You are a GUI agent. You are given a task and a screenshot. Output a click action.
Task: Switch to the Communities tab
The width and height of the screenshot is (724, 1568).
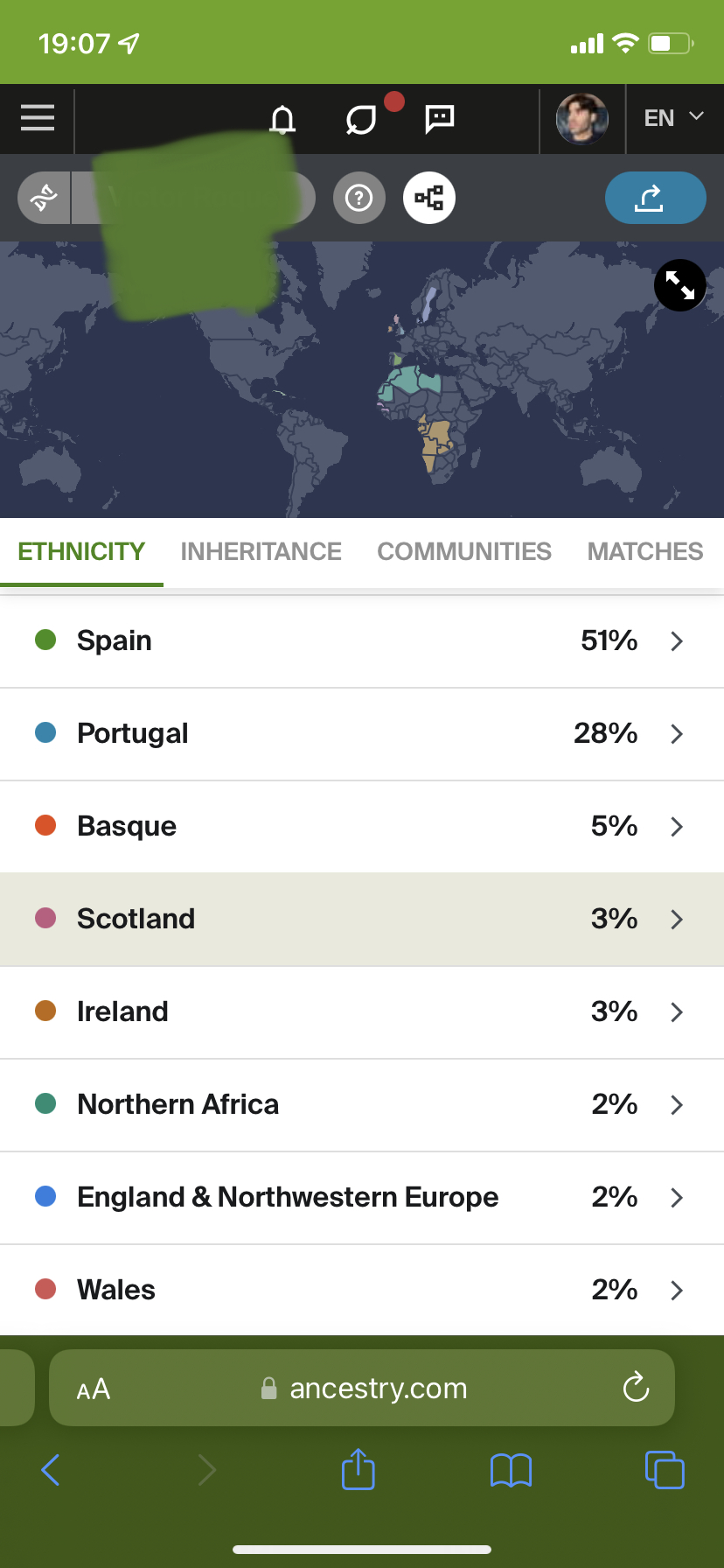point(464,551)
